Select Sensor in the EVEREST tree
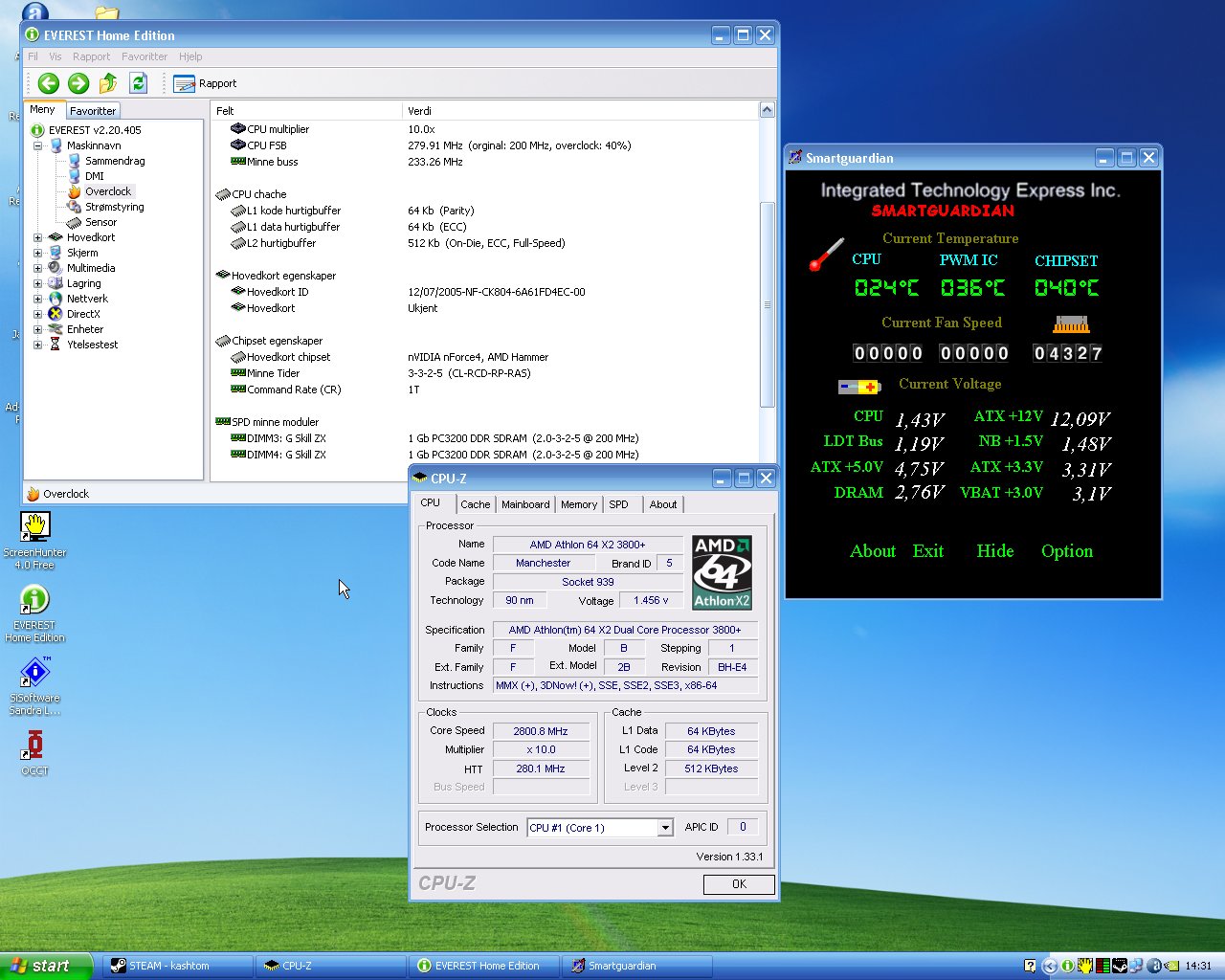Screen dimensions: 1225x980 pos(100,222)
